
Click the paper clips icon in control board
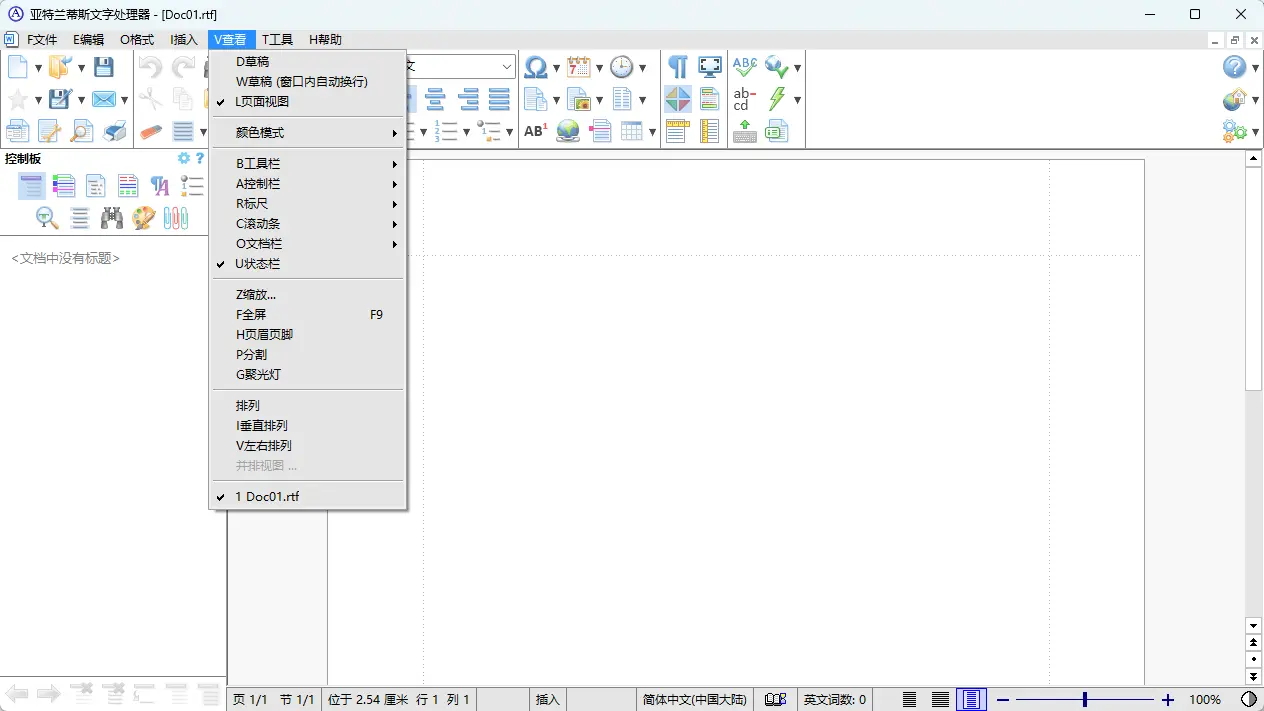pyautogui.click(x=176, y=217)
